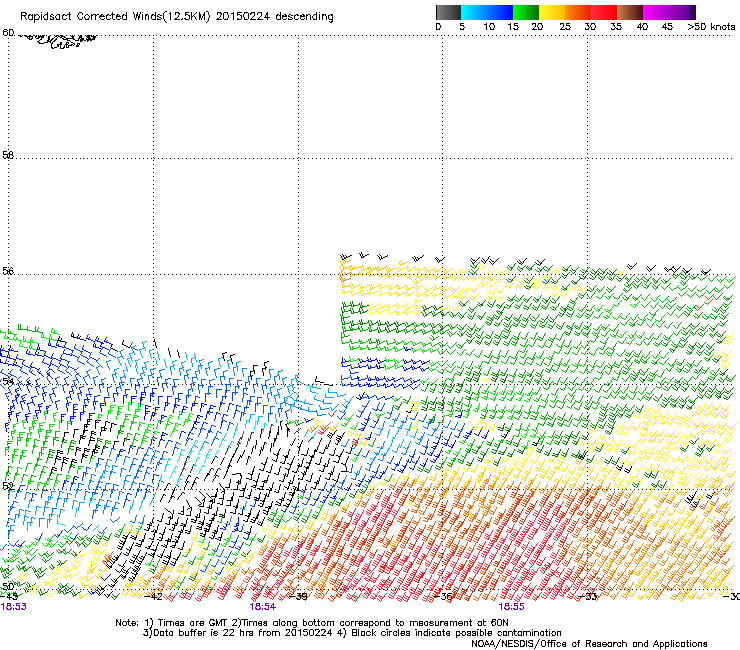Click the latitude label 58

click(x=8, y=155)
